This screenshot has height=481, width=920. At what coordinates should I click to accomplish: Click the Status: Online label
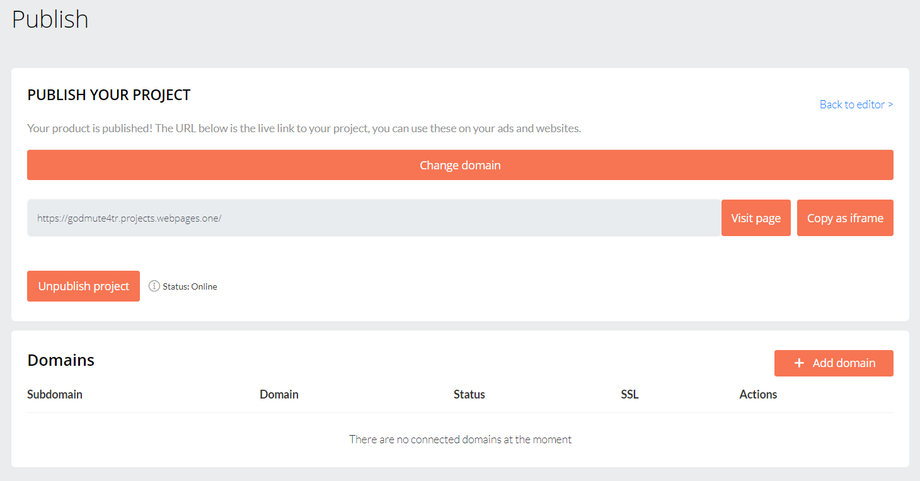[190, 287]
